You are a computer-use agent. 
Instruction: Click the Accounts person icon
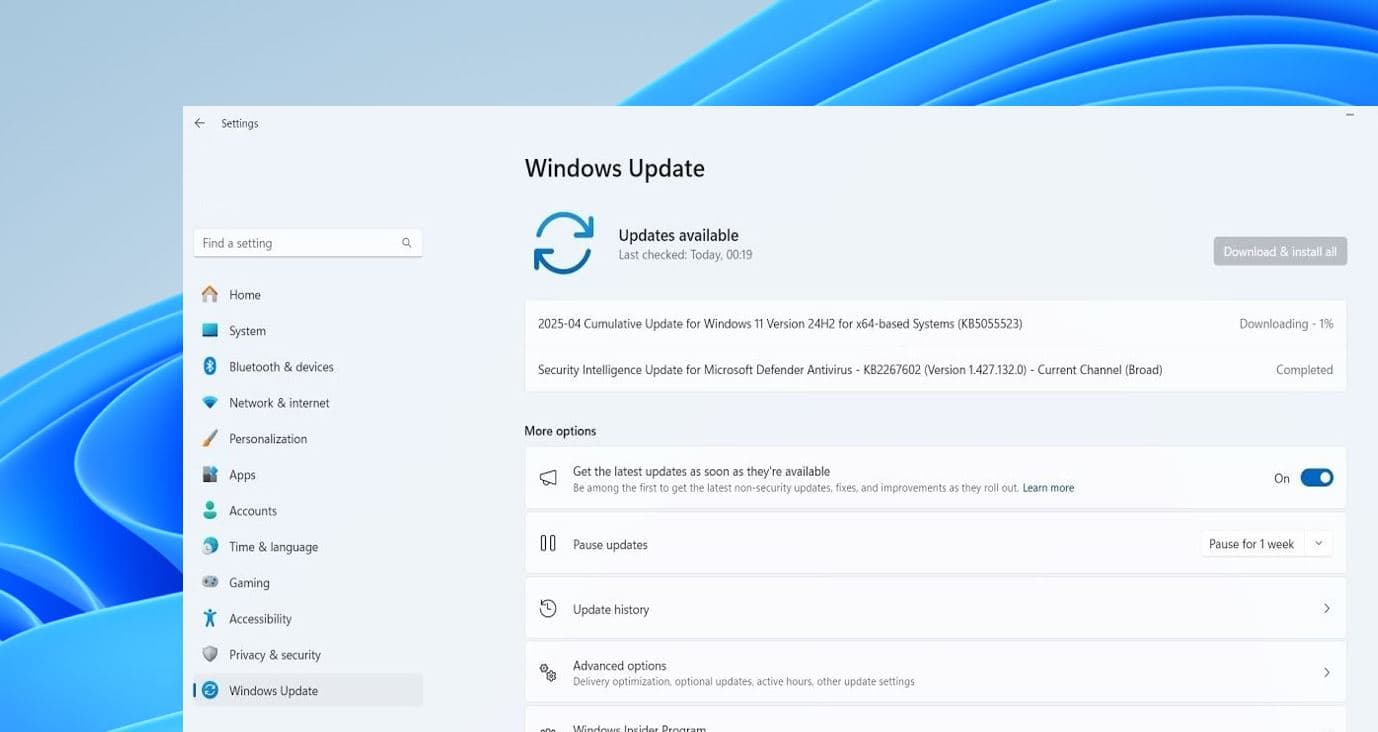coord(210,510)
